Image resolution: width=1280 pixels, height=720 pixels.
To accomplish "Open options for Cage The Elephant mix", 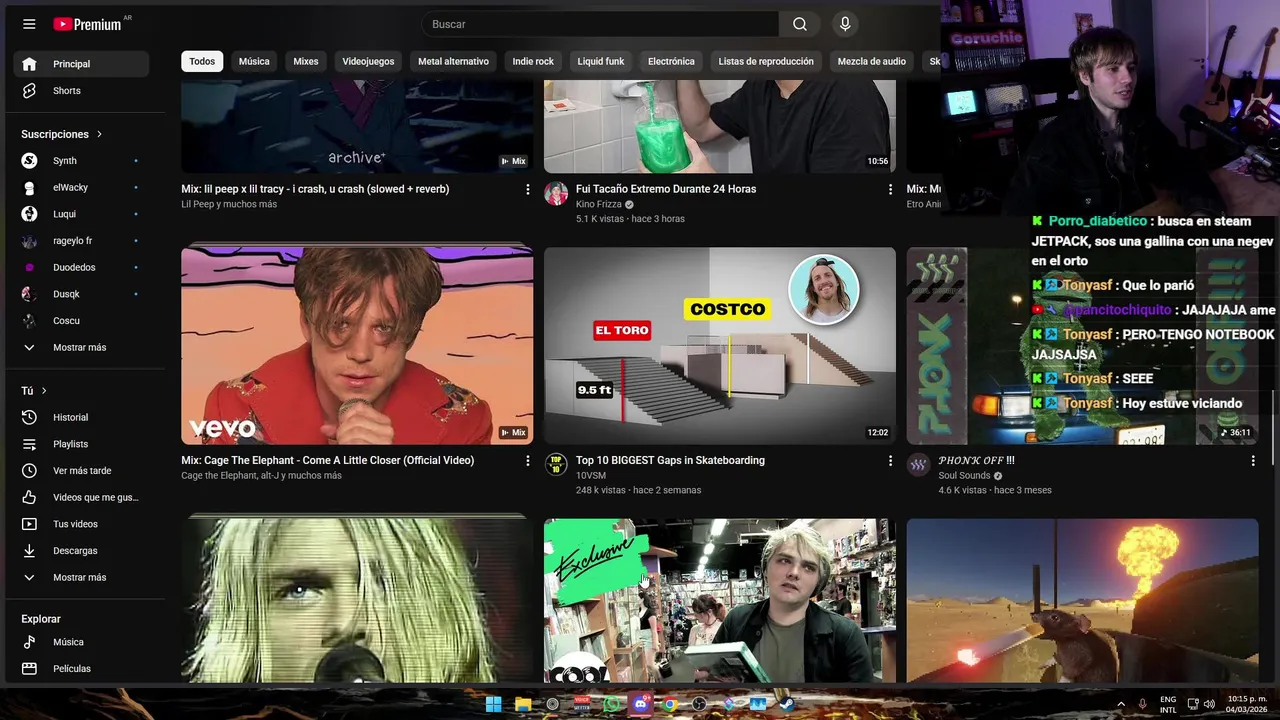I will point(528,461).
